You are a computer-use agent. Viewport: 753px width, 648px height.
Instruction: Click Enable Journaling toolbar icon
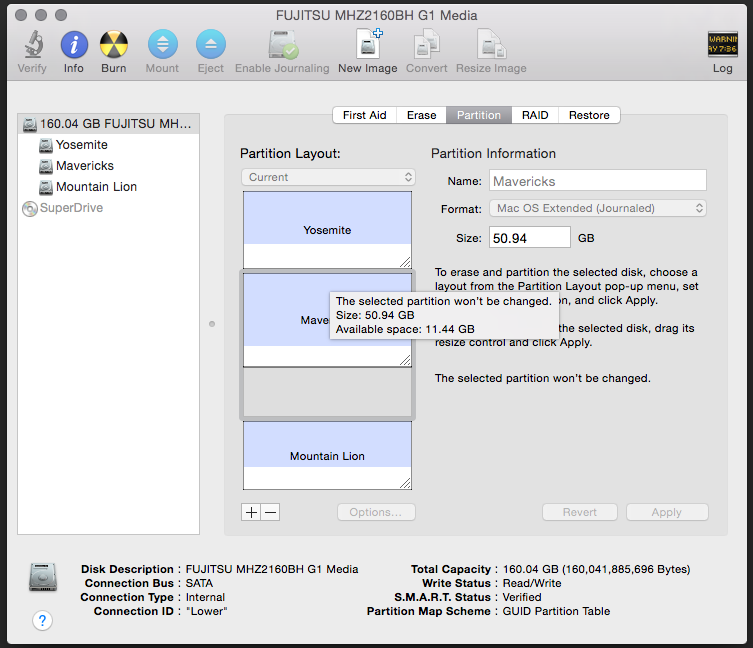click(282, 45)
